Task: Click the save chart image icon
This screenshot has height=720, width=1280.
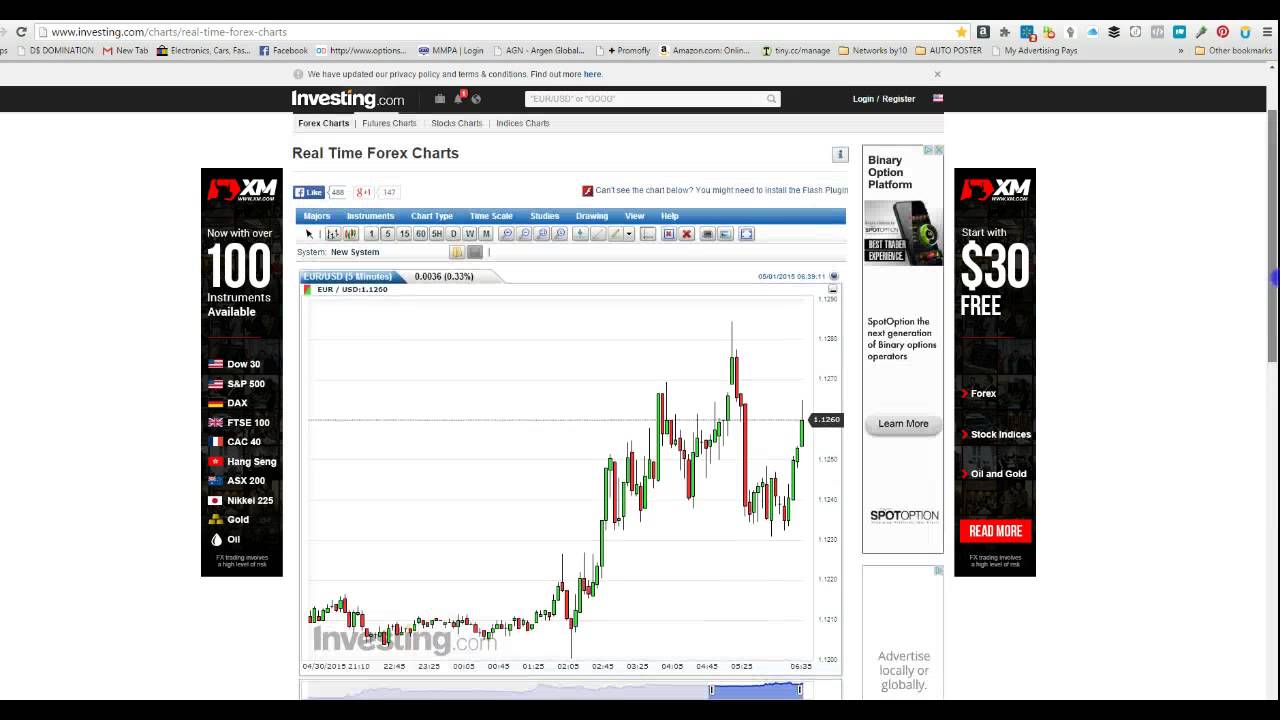Action: [x=726, y=234]
